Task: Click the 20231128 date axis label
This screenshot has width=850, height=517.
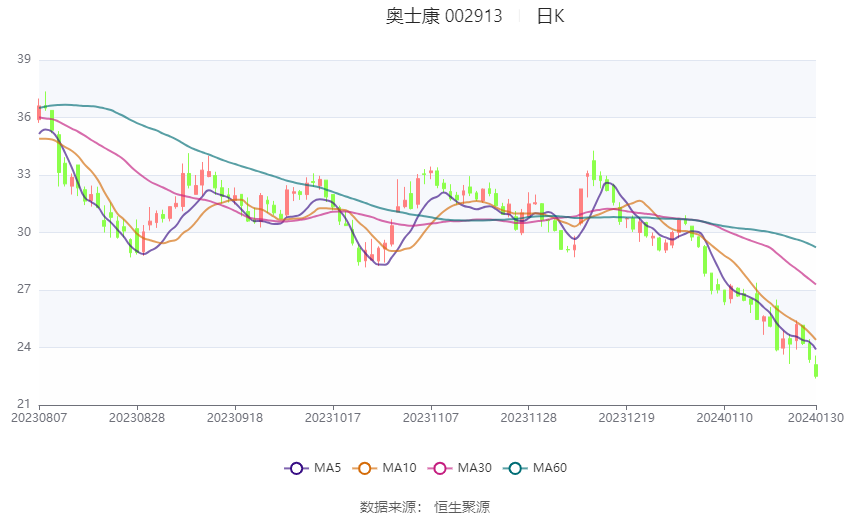Action: (x=529, y=418)
